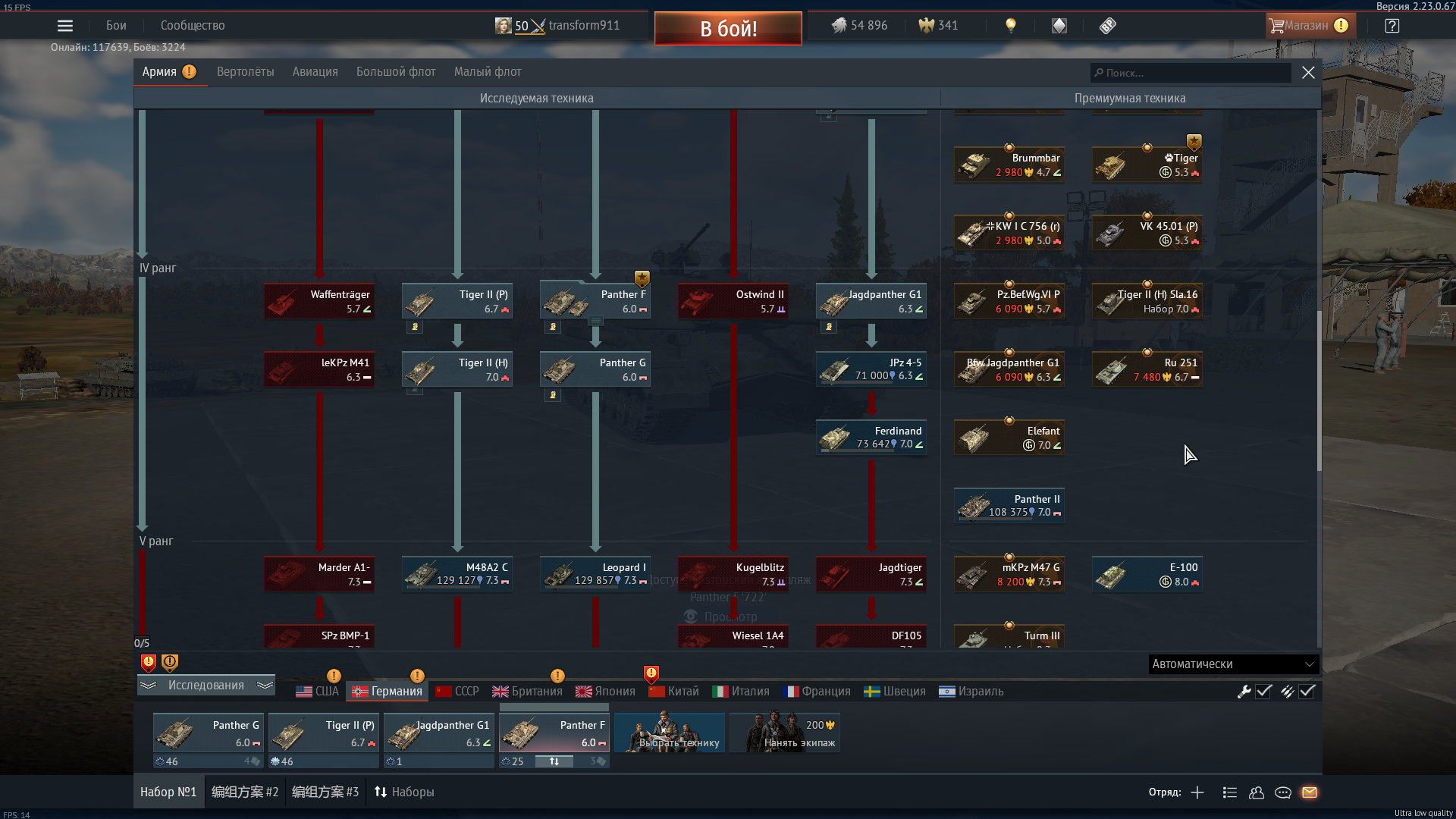1456x819 pixels.
Task: Select the JPz 4-5 vehicle card
Action: [x=871, y=370]
